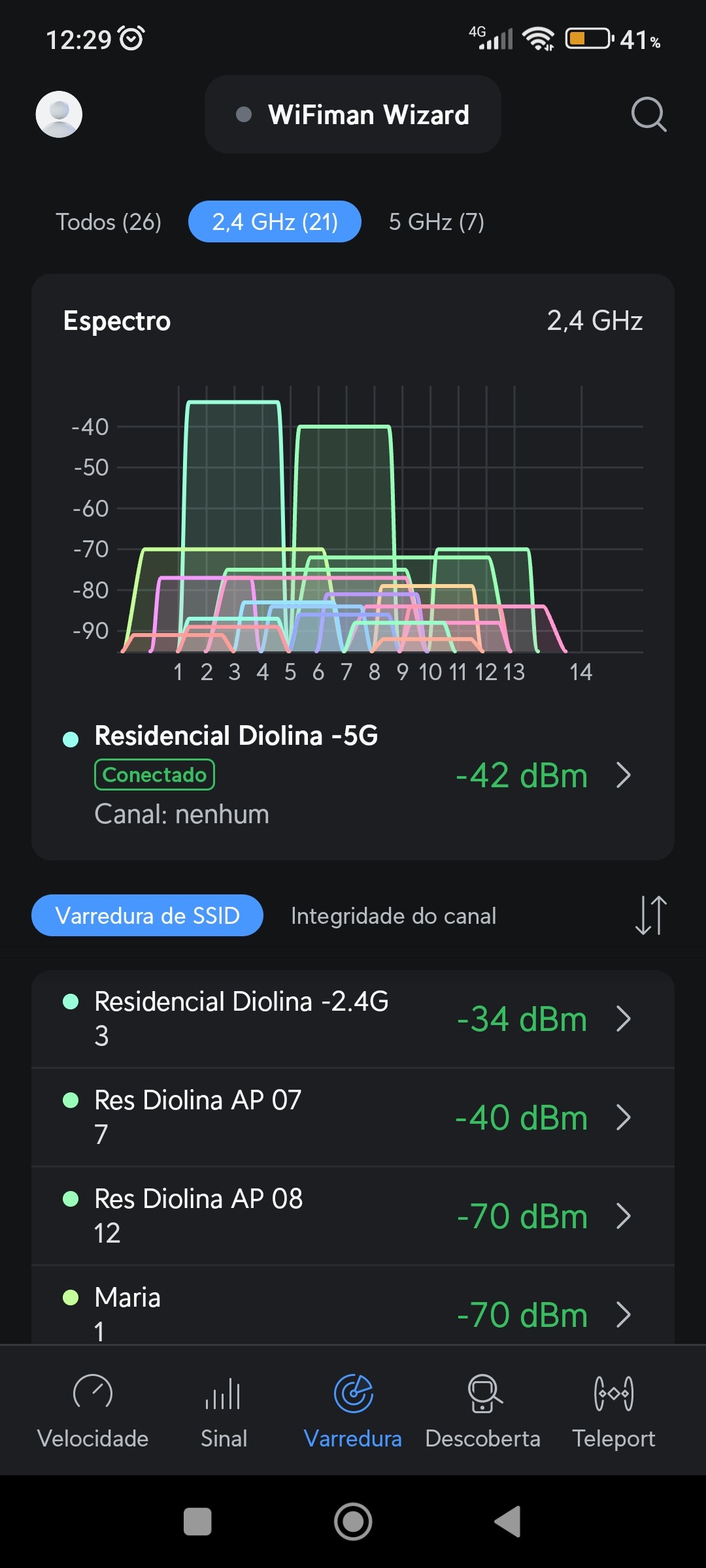Screen dimensions: 706x1568
Task: Expand Residencial Diolina -2.4G details chevron
Action: pos(624,1019)
